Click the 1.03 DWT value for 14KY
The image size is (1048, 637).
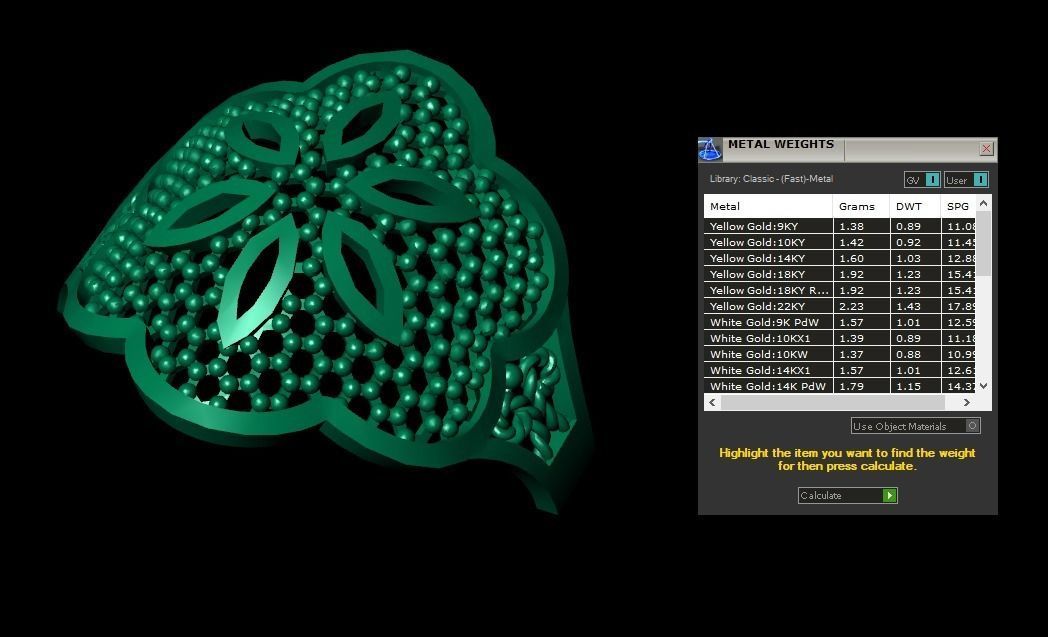[908, 258]
